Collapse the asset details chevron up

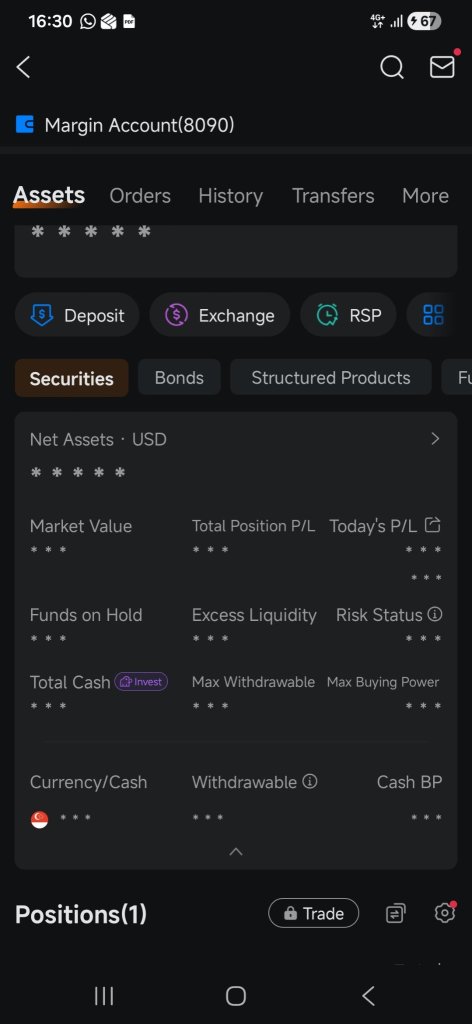pos(236,851)
